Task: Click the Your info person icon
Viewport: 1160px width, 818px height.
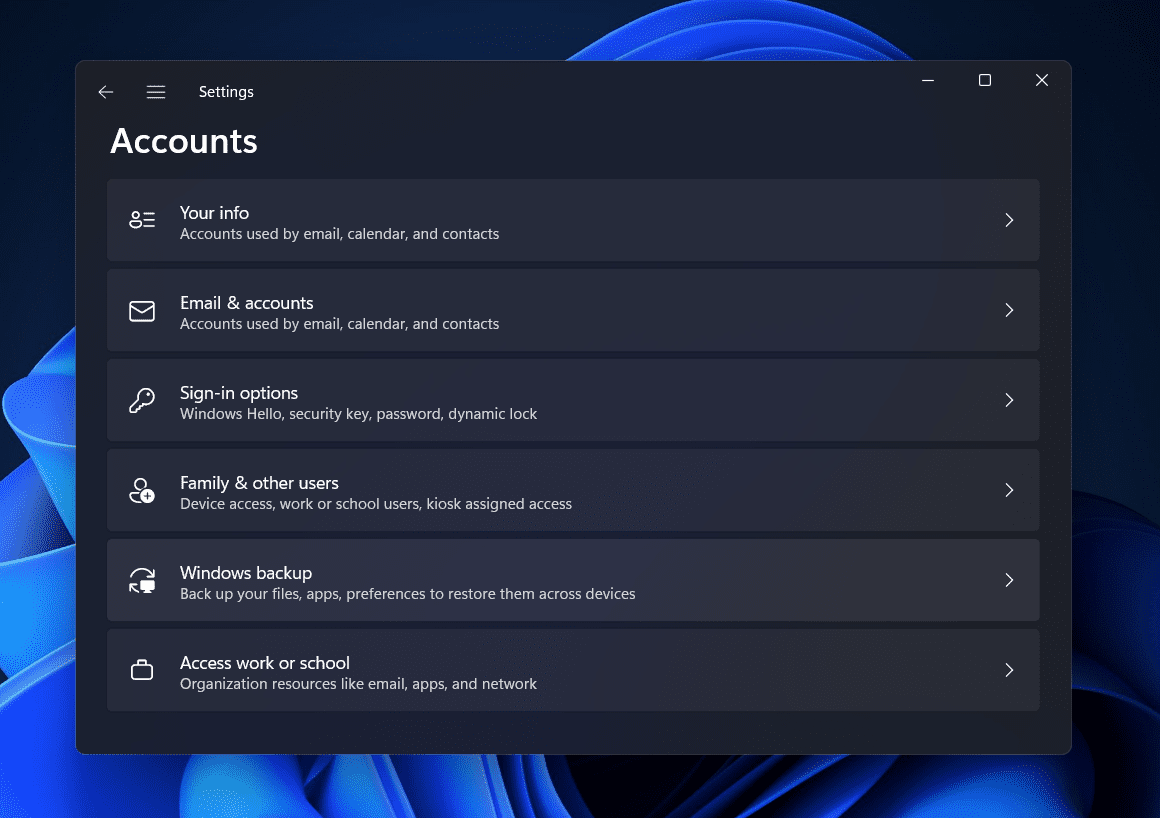Action: coord(142,219)
